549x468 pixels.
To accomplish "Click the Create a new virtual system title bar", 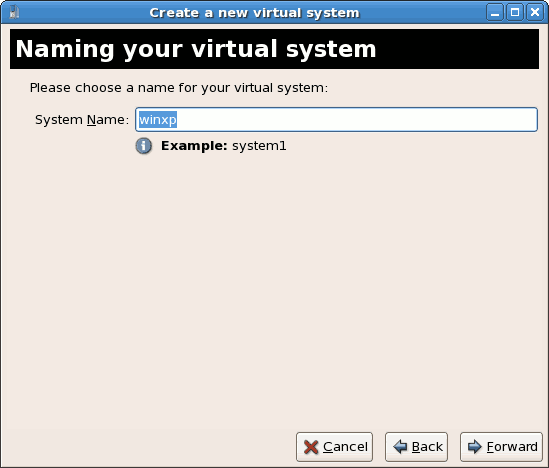I will coord(255,13).
